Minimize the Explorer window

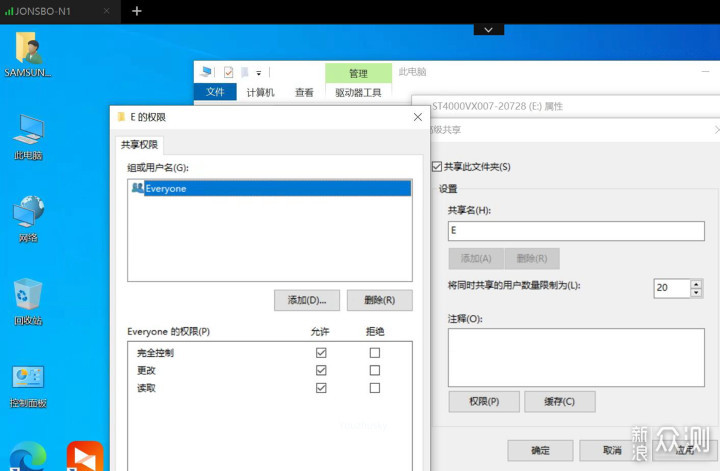[x=706, y=72]
